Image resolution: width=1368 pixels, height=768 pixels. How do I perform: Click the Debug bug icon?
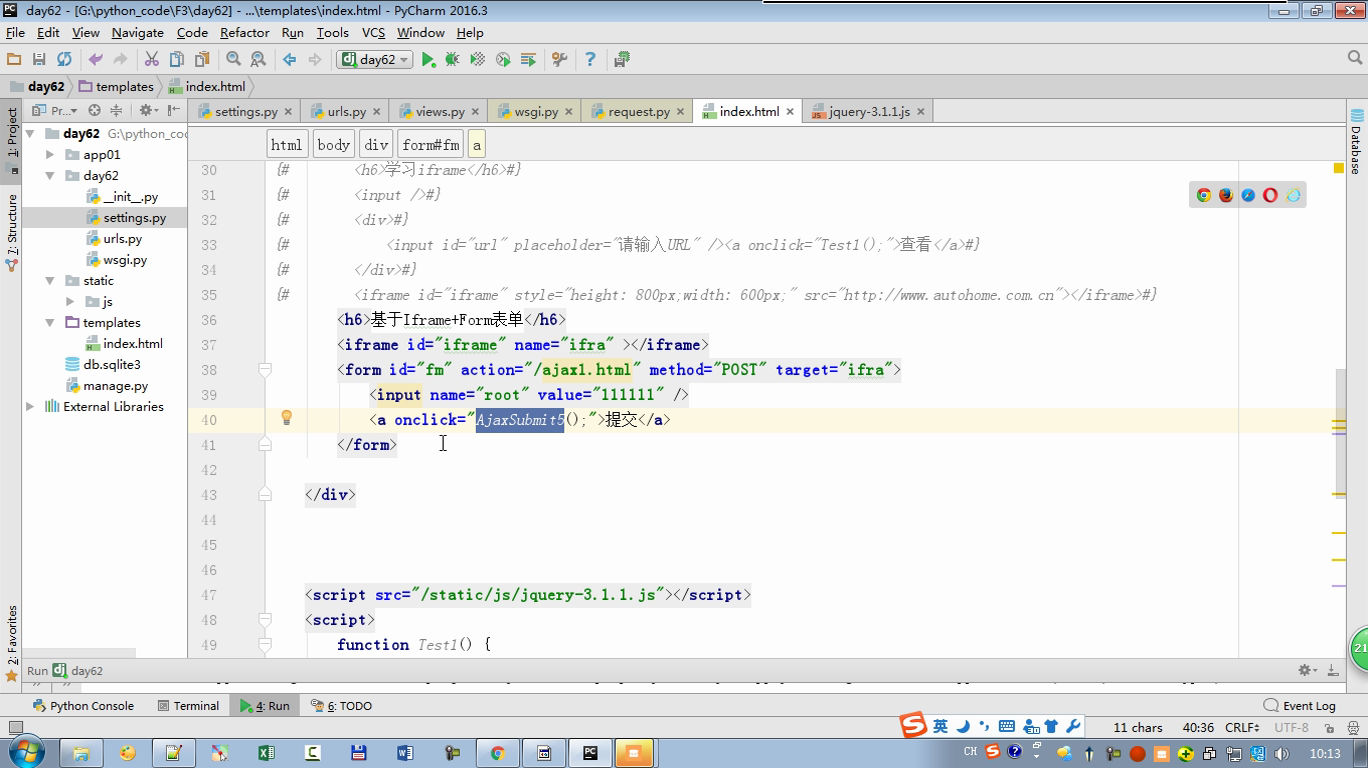pos(452,60)
